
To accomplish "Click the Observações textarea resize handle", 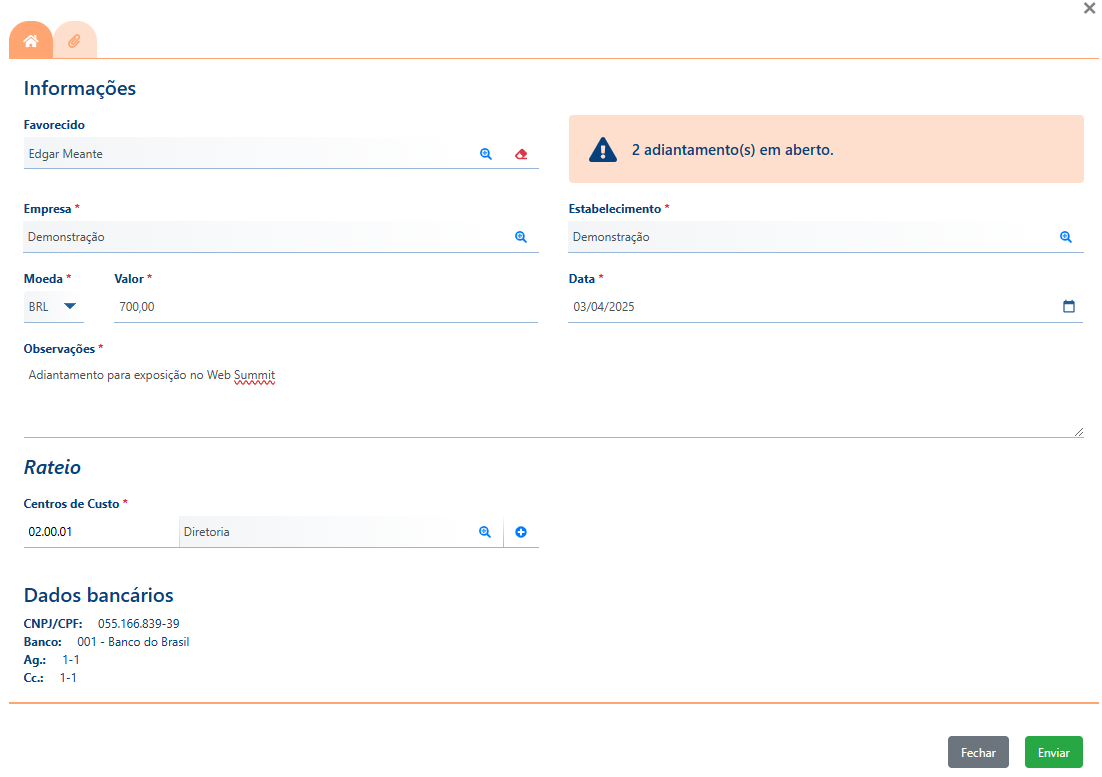I will click(1079, 432).
